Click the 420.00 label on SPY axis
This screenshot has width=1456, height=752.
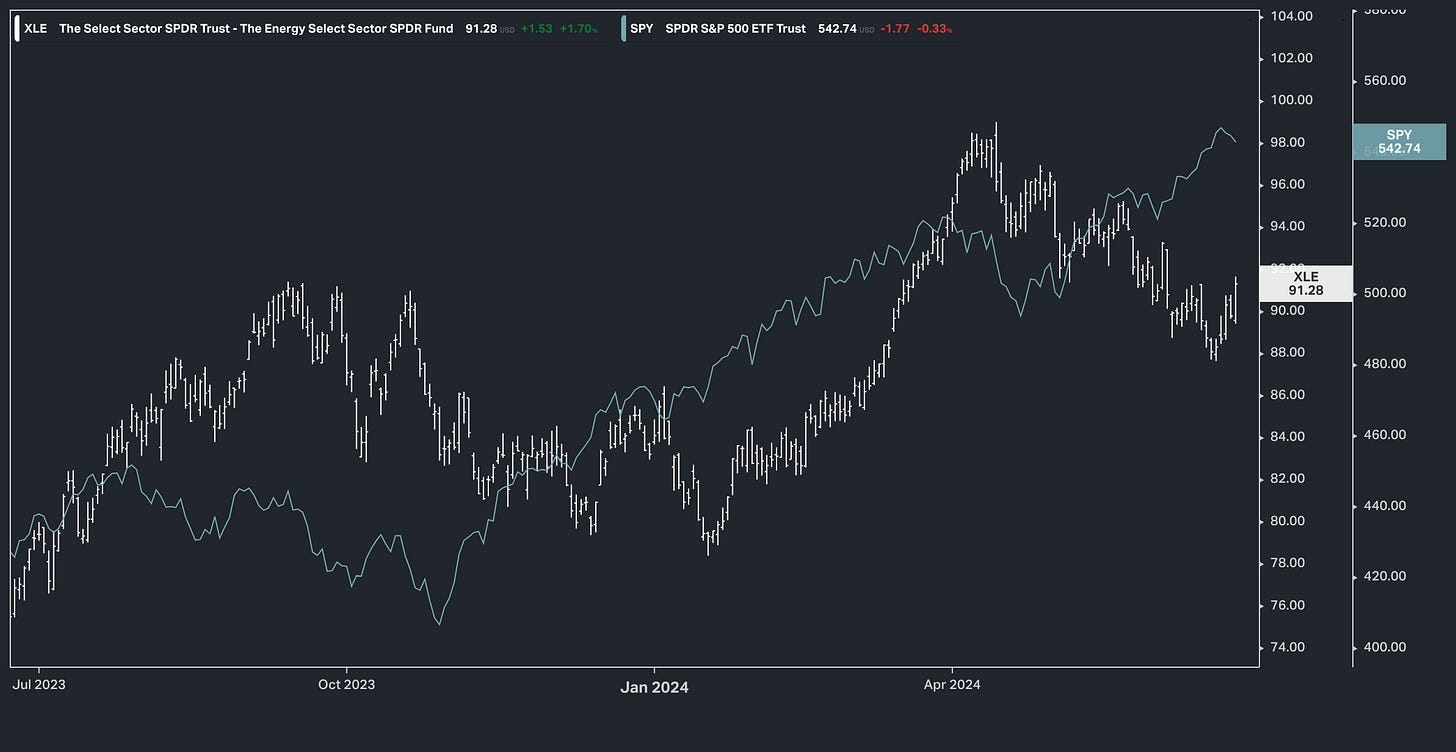point(1386,576)
